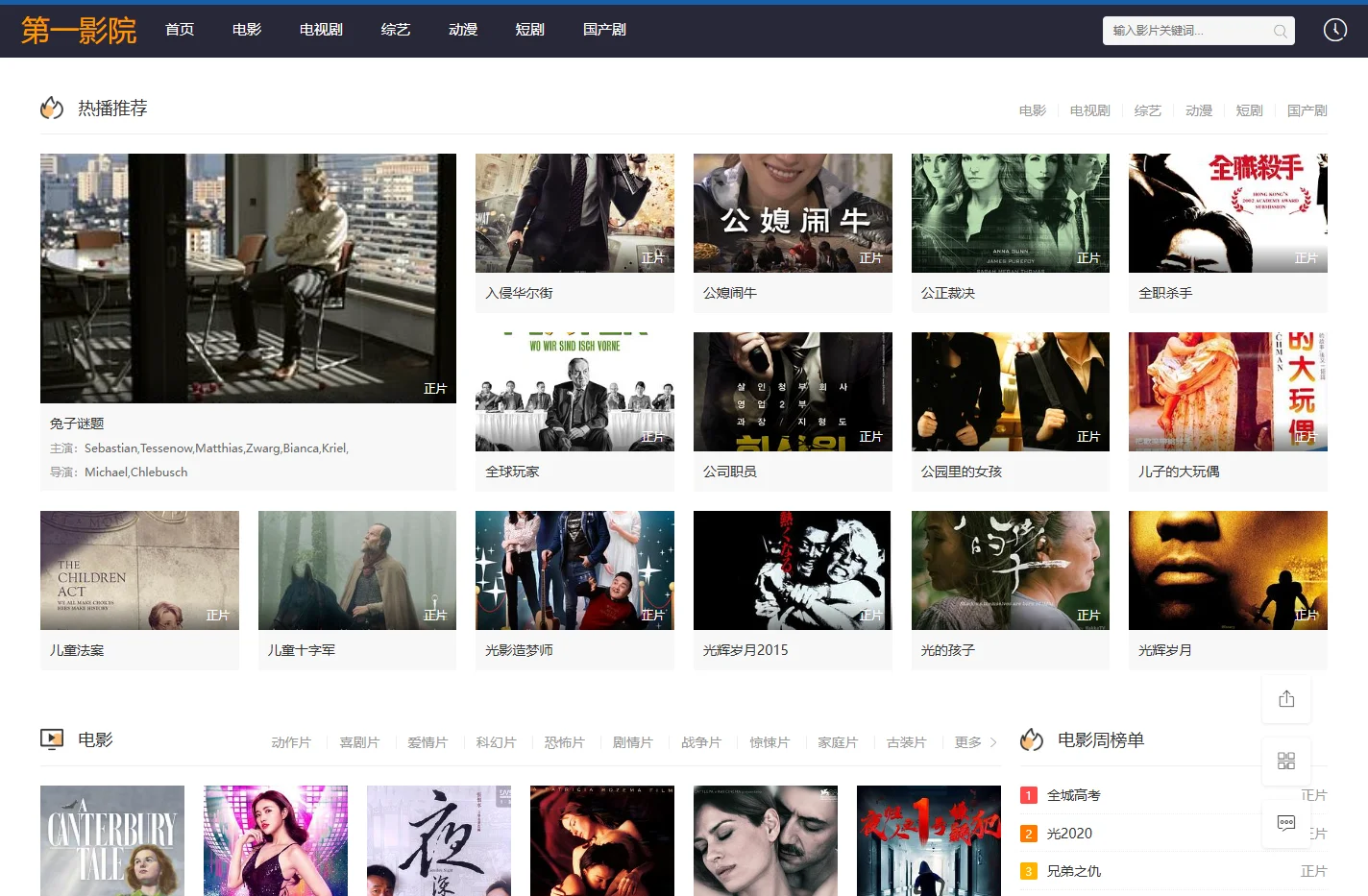Click the 公司职员 title text
This screenshot has width=1368, height=896.
click(730, 472)
